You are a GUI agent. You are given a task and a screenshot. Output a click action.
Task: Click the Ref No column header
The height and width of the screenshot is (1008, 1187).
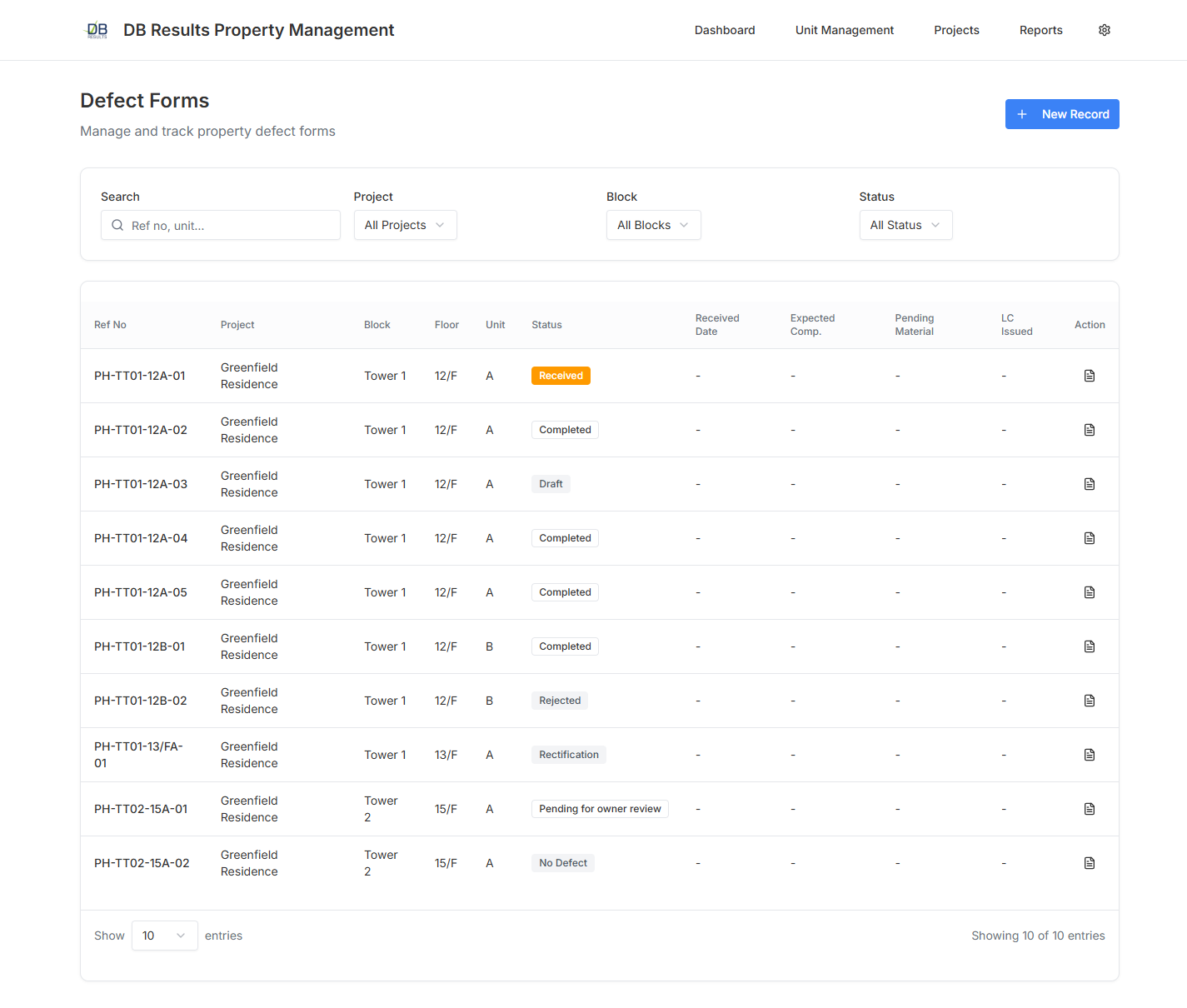(x=110, y=325)
